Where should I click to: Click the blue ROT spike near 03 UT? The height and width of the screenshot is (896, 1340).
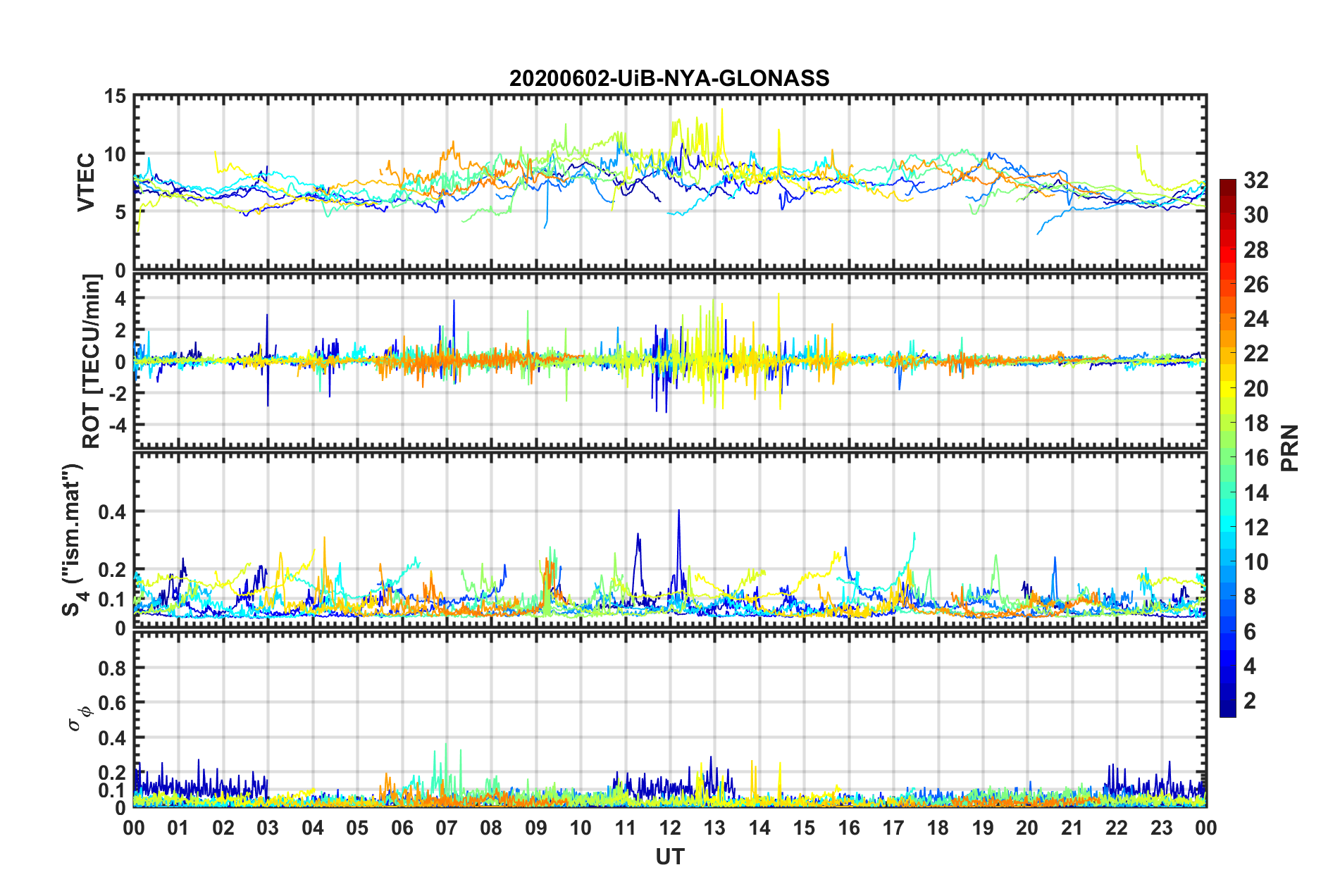[268, 359]
